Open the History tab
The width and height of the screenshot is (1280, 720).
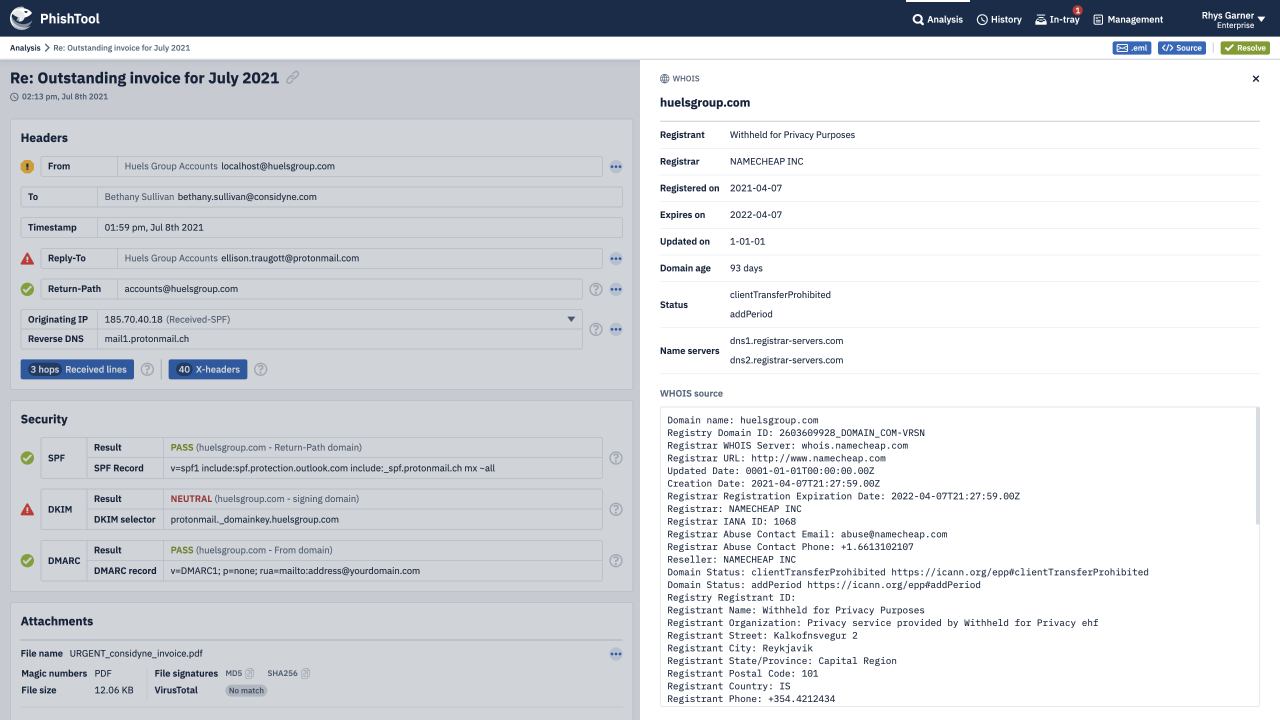pyautogui.click(x=999, y=19)
